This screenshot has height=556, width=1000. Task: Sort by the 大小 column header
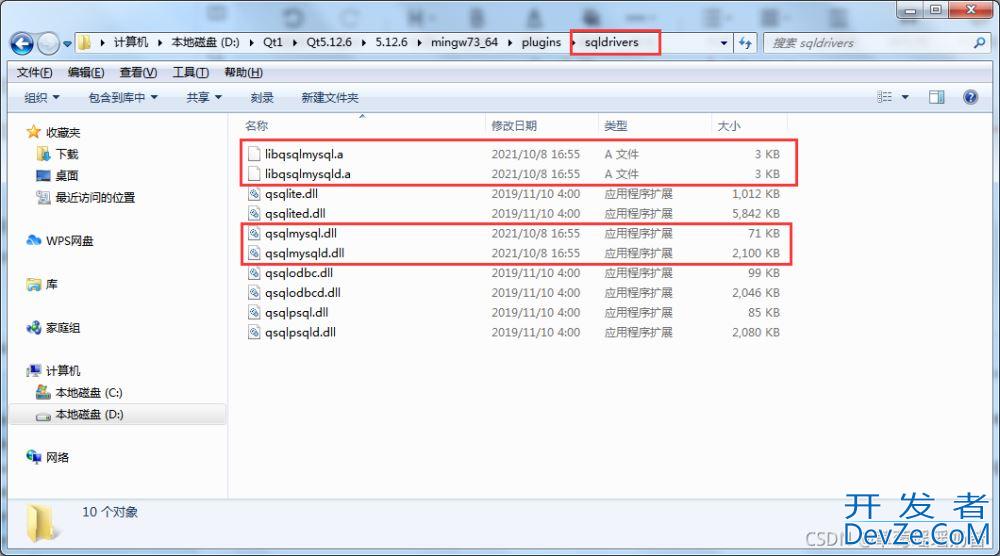click(729, 126)
